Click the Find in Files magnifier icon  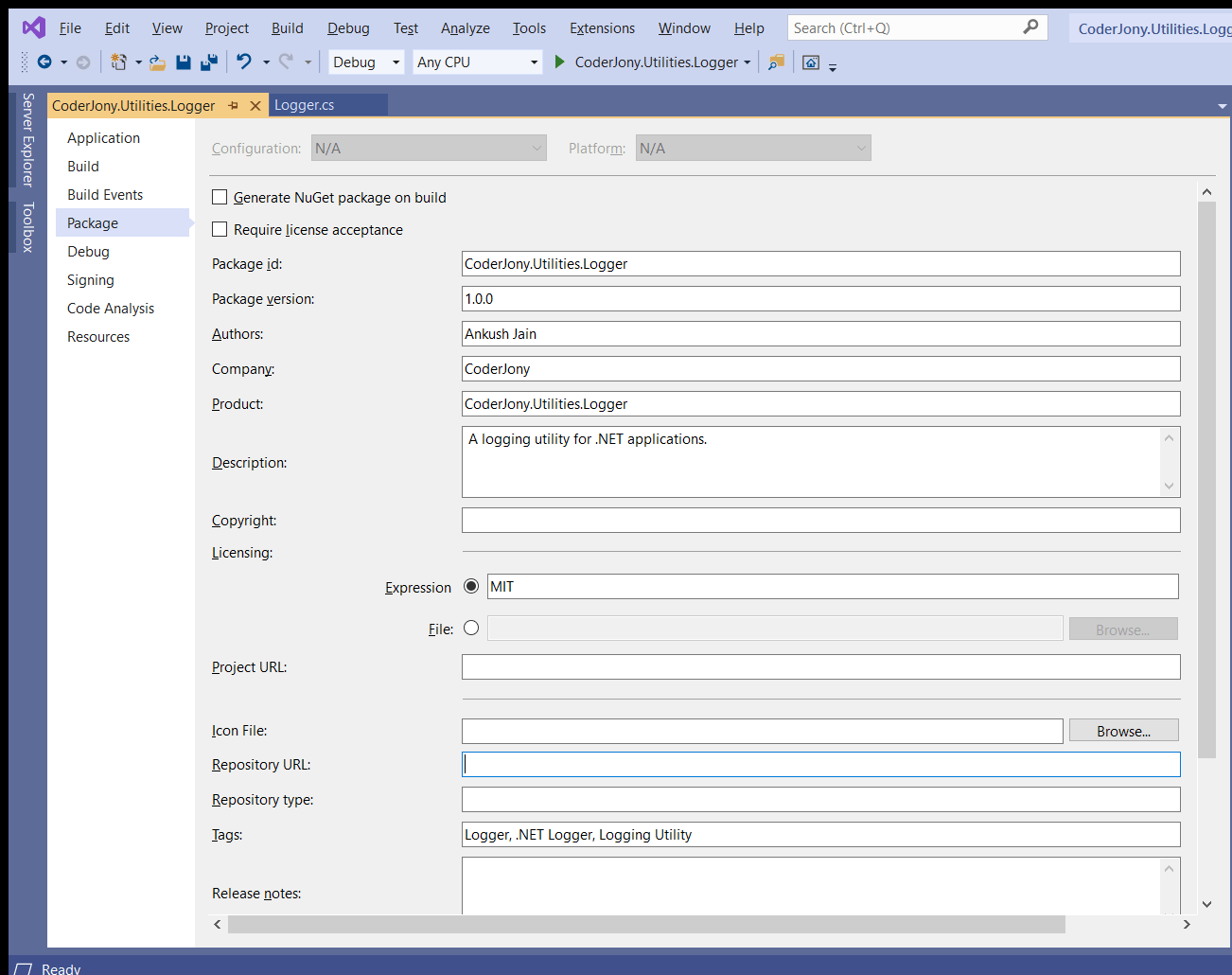pyautogui.click(x=776, y=62)
